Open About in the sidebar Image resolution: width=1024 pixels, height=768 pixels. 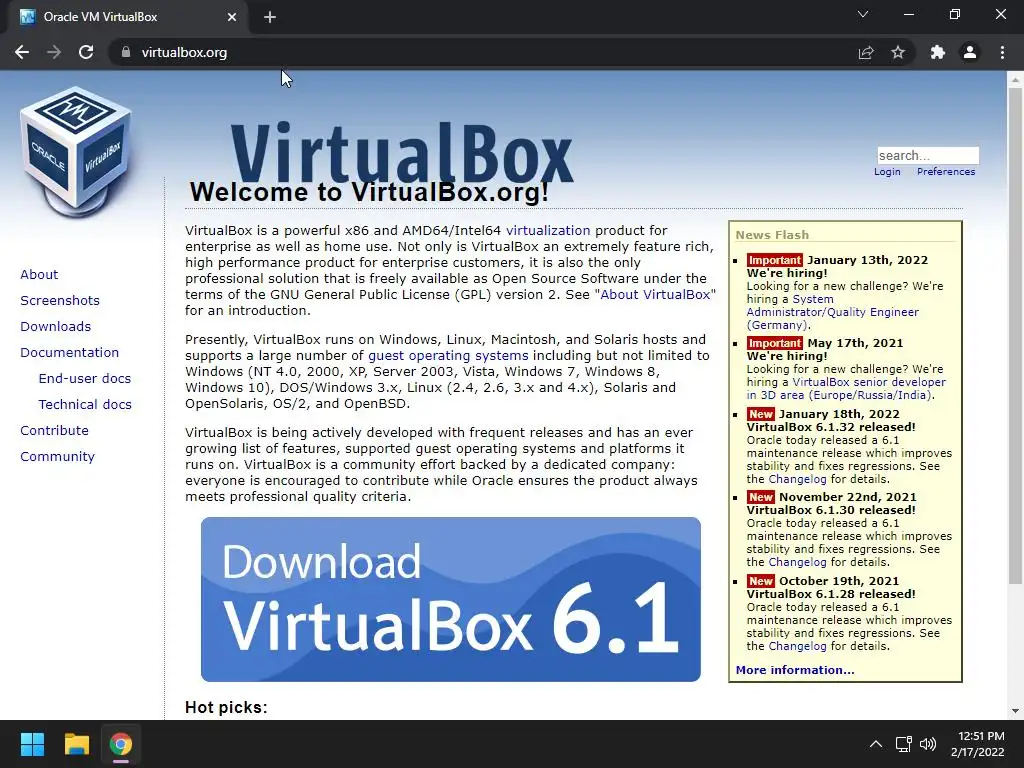[39, 274]
